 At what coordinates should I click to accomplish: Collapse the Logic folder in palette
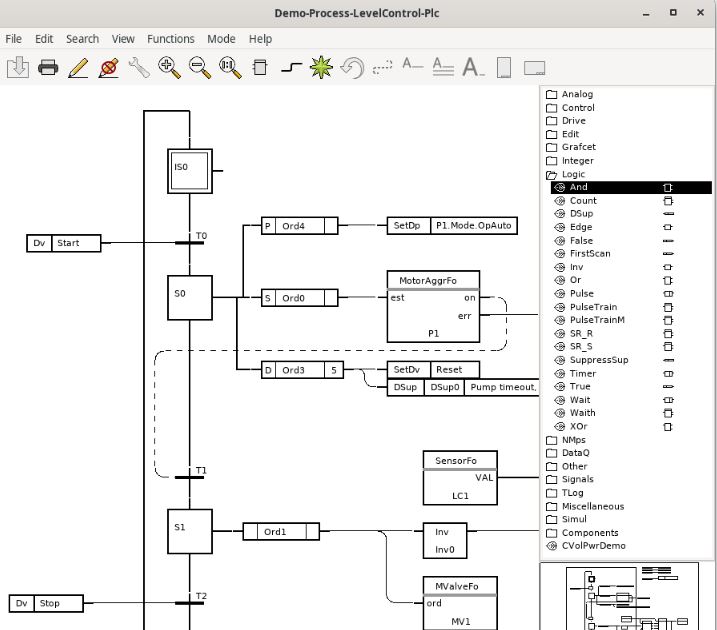(x=573, y=174)
